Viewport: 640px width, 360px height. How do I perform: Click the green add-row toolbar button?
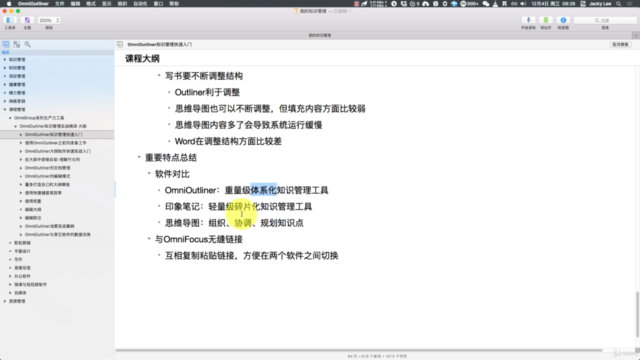546,20
